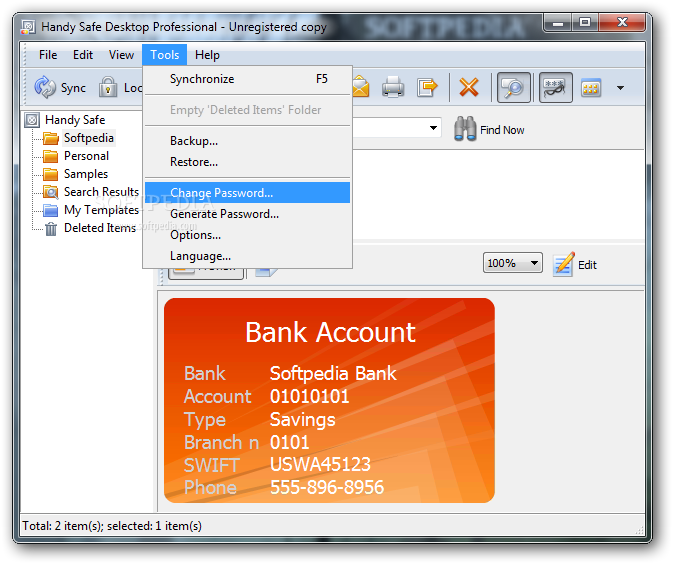Click the Softpedia folder icon
Image resolution: width=673 pixels, height=564 pixels.
tap(51, 138)
